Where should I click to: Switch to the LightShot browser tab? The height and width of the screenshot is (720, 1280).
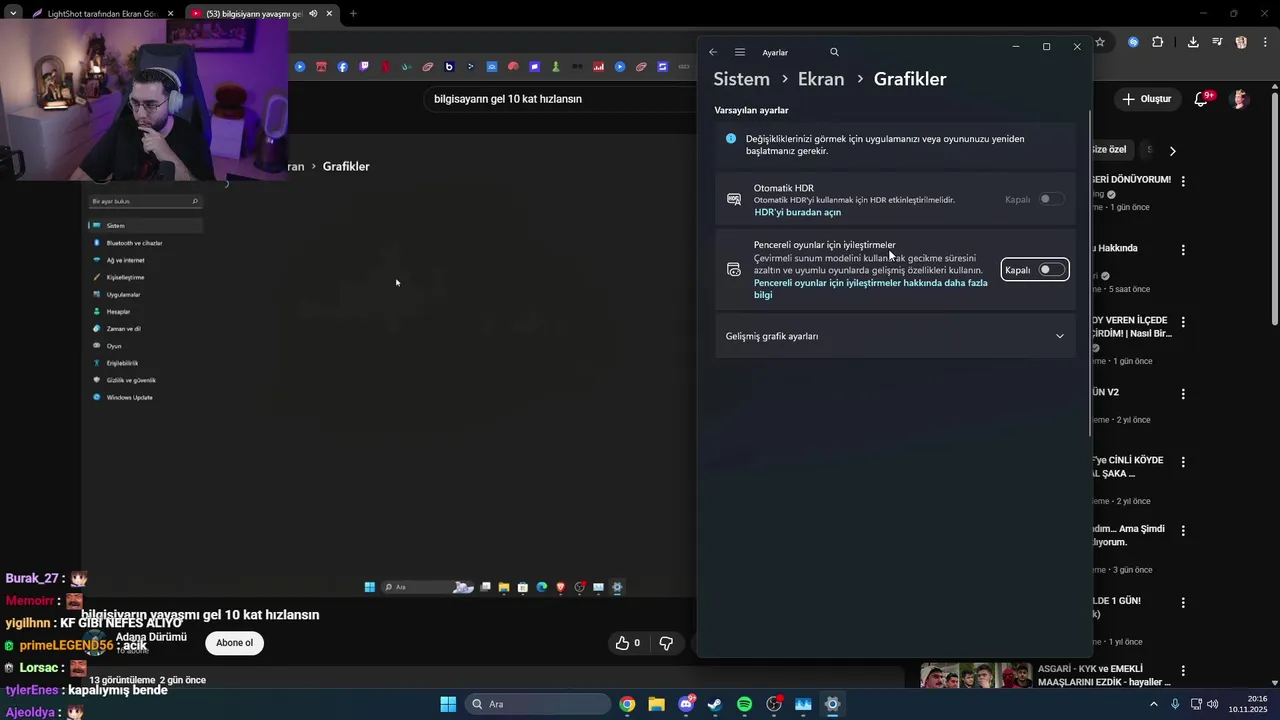[x=103, y=14]
